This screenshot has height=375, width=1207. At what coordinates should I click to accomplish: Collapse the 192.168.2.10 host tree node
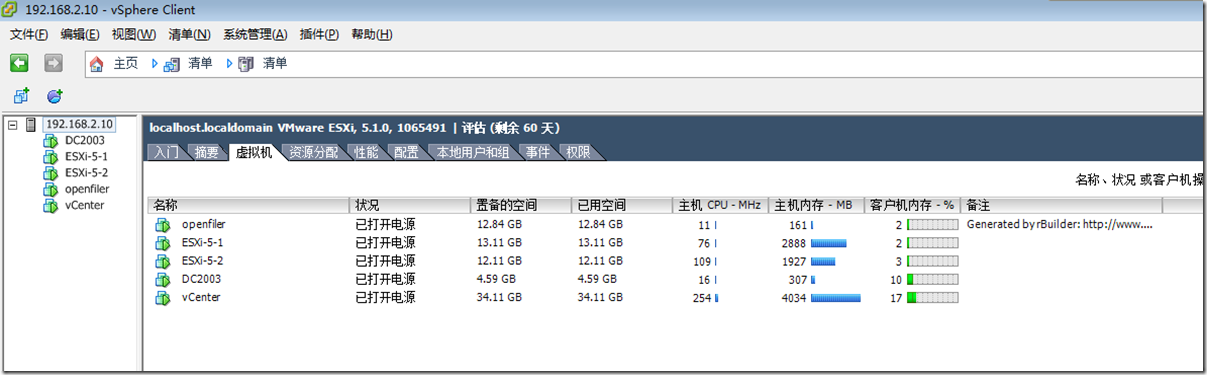click(x=13, y=125)
